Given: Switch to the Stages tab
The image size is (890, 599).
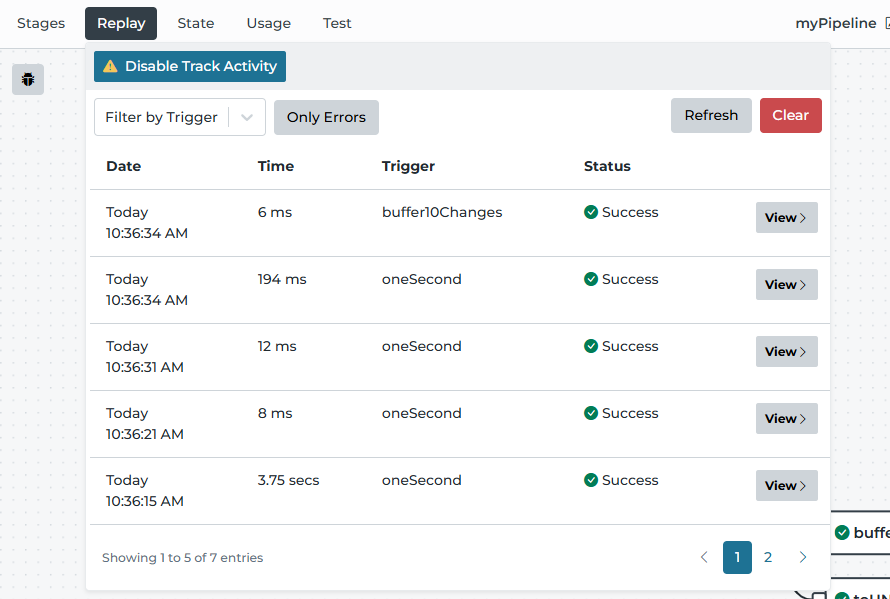Looking at the screenshot, I should pos(41,23).
